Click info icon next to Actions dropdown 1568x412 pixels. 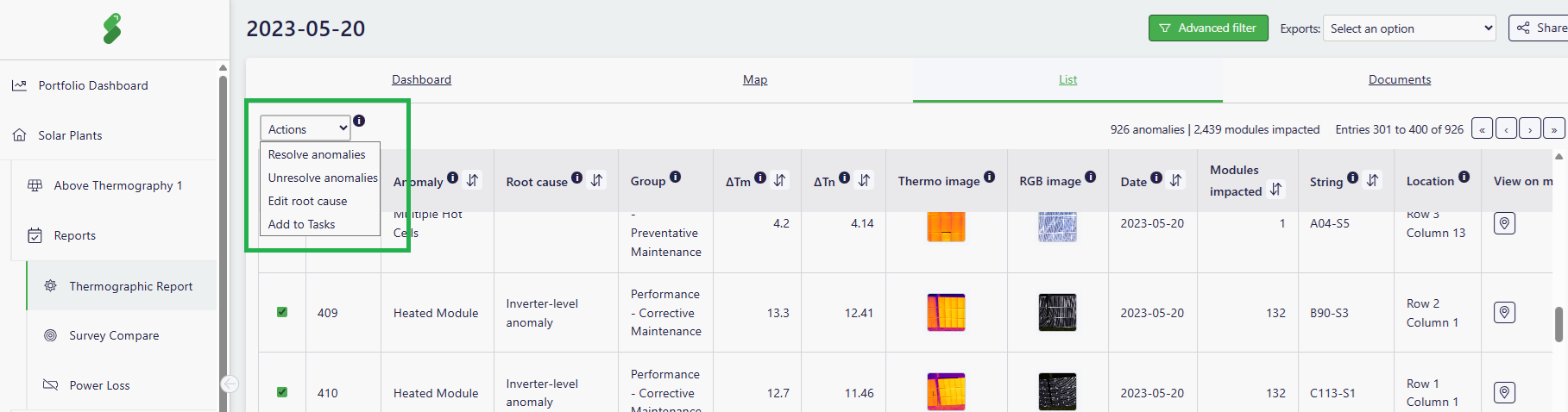point(359,121)
